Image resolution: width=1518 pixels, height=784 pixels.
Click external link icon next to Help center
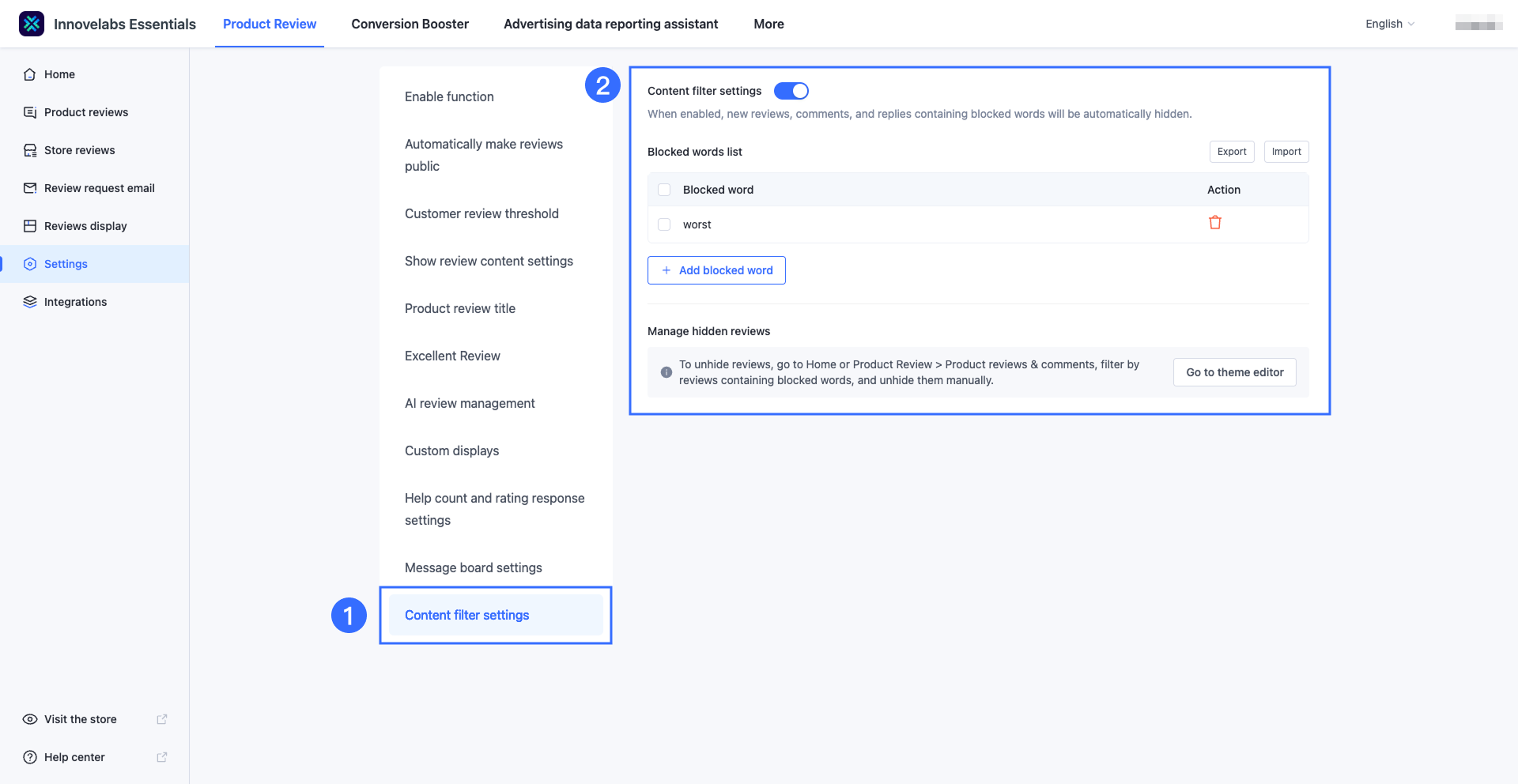coord(162,757)
